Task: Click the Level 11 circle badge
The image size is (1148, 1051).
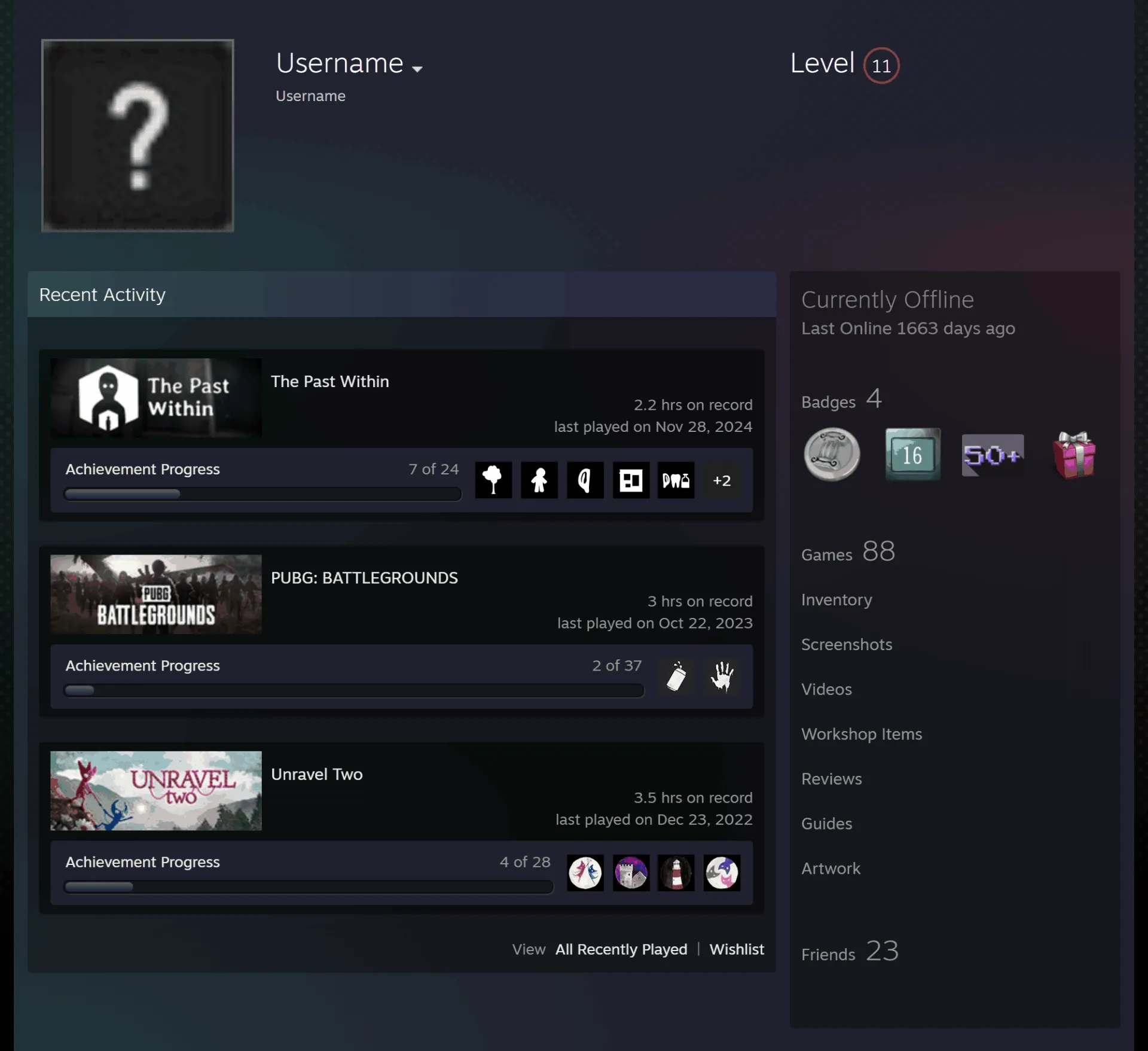Action: tap(881, 65)
